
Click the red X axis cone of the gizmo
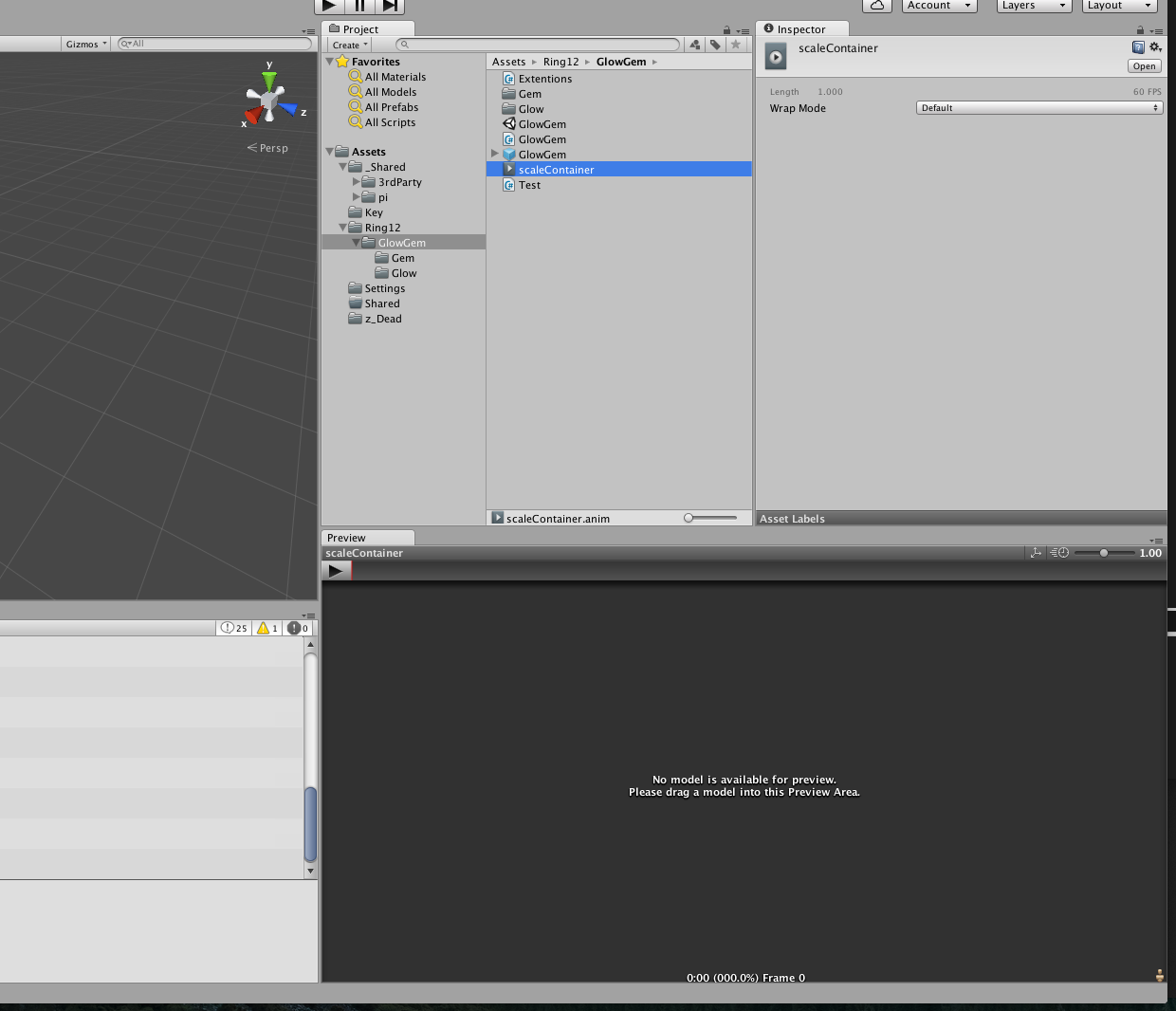tap(251, 118)
